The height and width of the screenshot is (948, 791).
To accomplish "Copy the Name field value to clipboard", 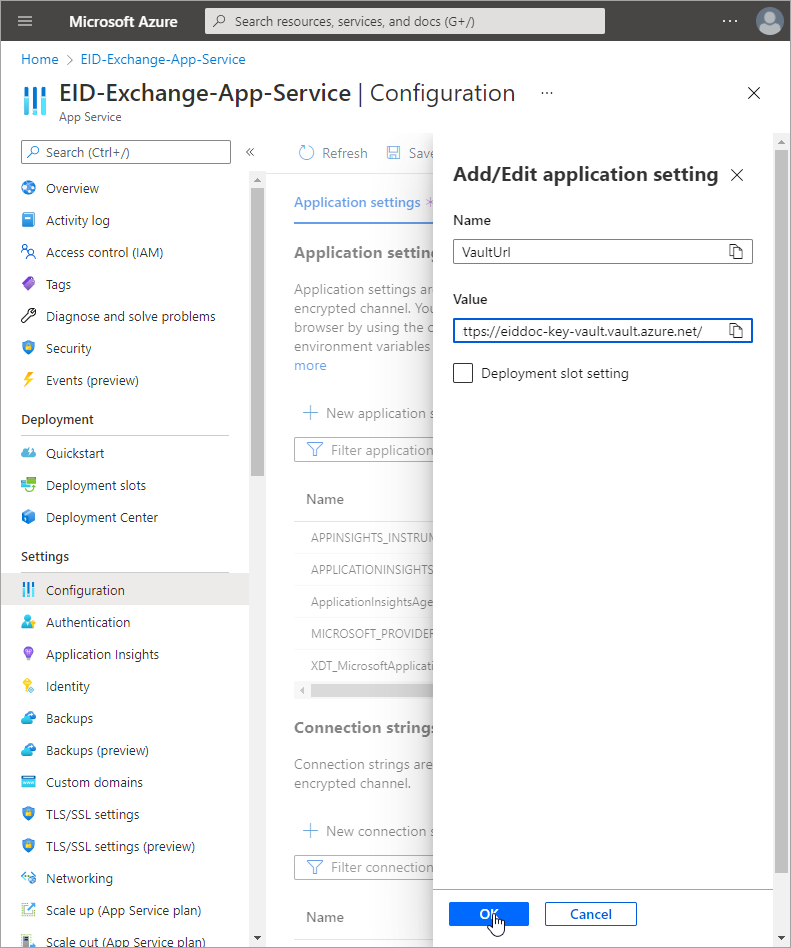I will click(x=736, y=252).
